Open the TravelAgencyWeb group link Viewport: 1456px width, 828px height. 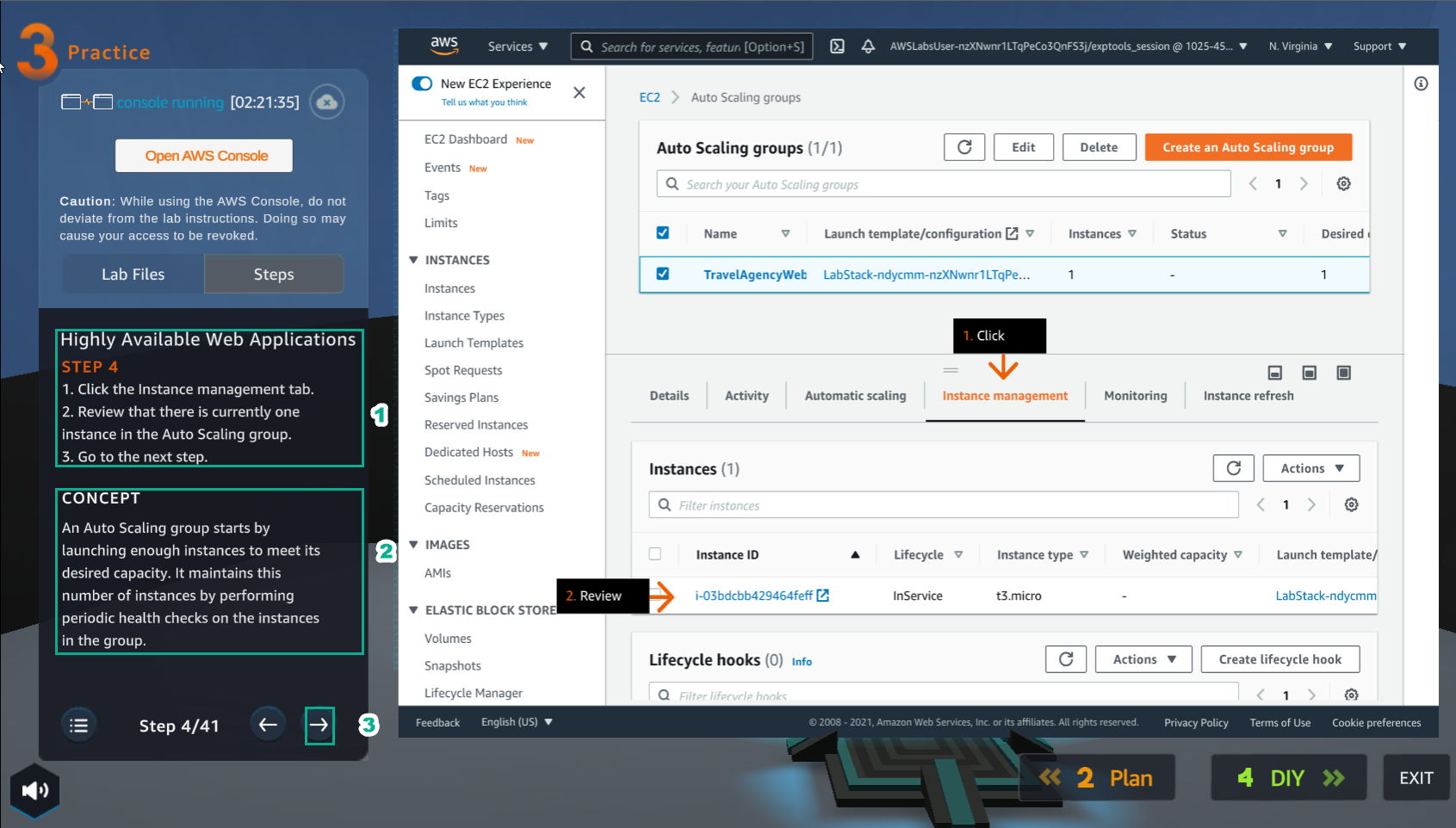(x=755, y=275)
